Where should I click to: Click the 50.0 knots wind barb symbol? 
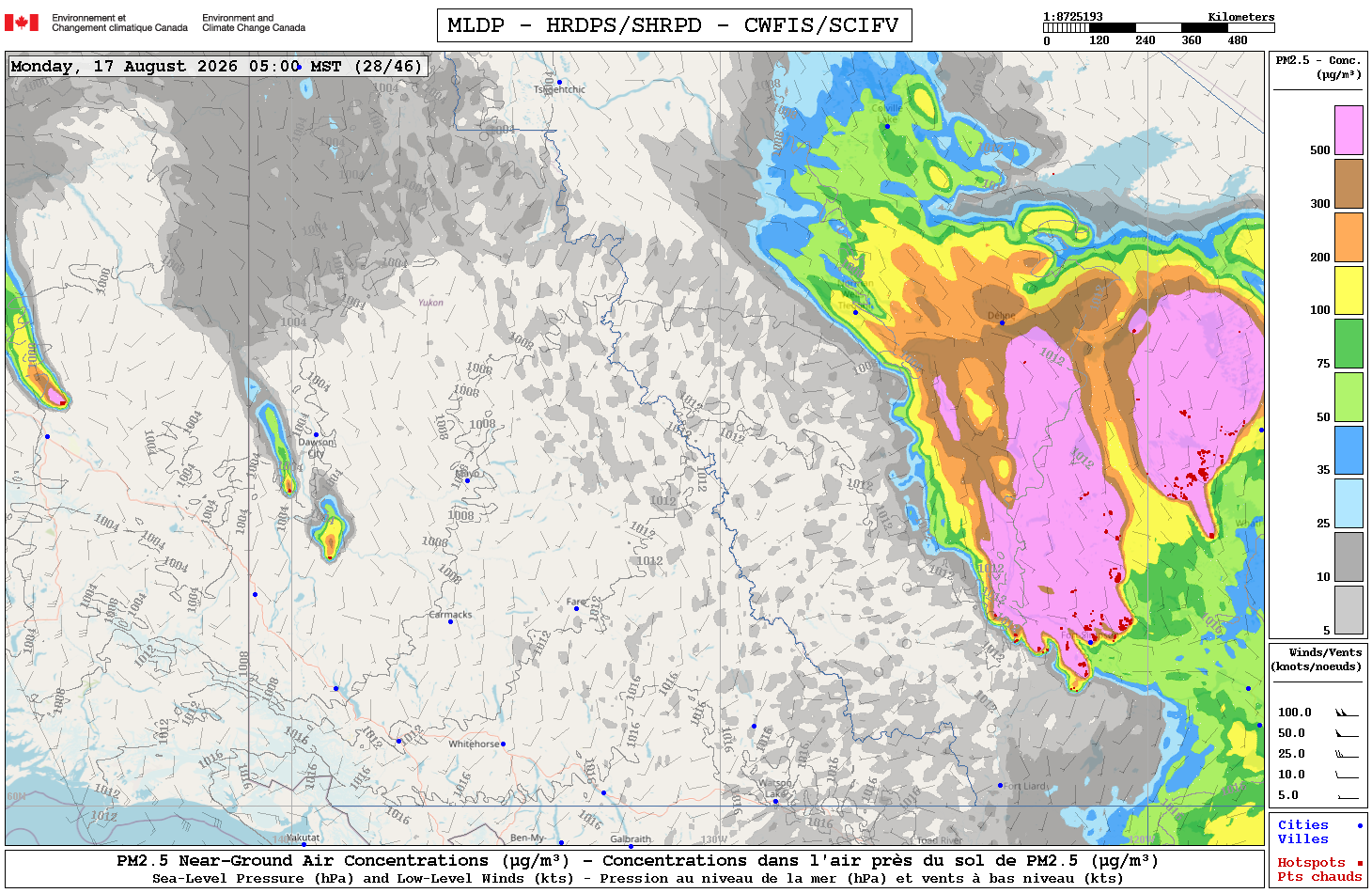tap(1347, 733)
